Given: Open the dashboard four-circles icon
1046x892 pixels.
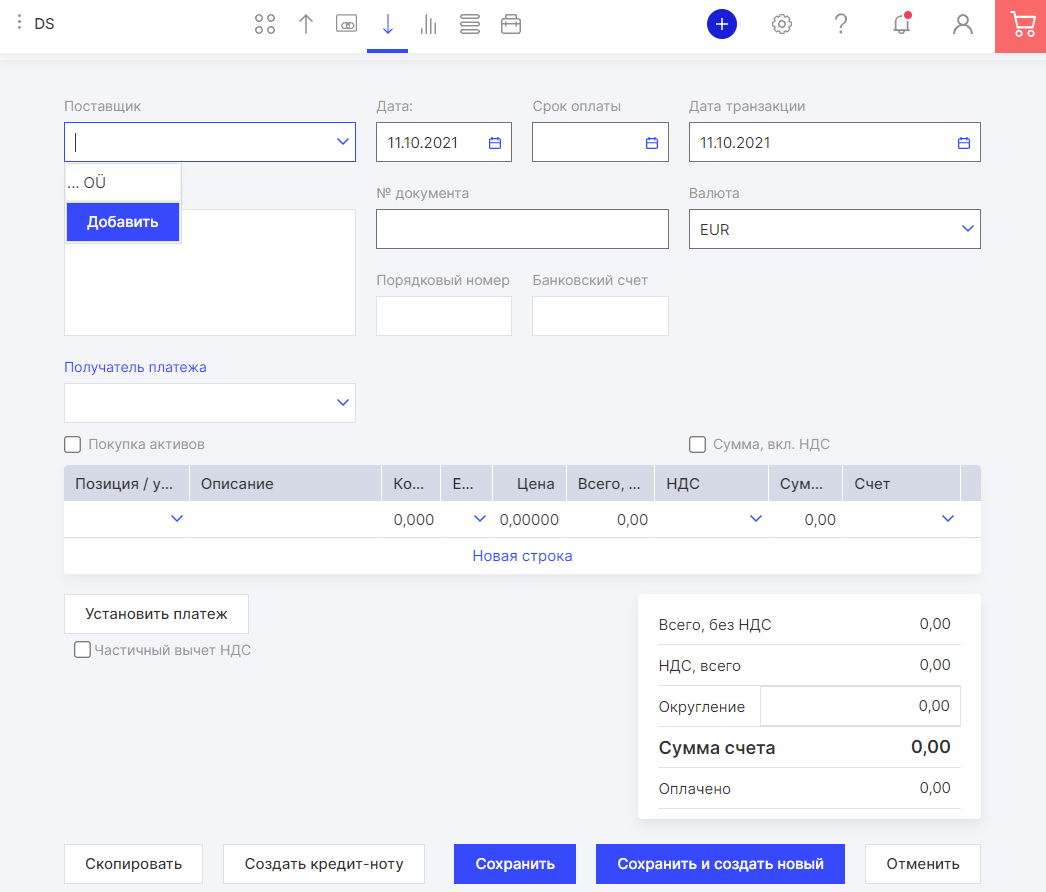Looking at the screenshot, I should (x=265, y=25).
